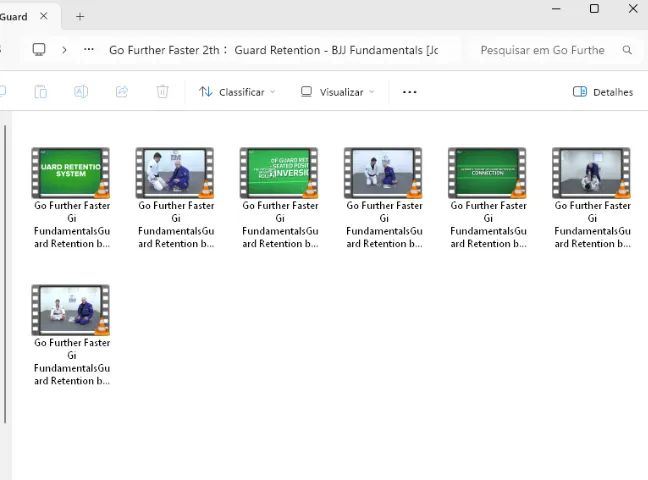
Task: Open the Classificar sort dropdown
Action: coord(237,92)
